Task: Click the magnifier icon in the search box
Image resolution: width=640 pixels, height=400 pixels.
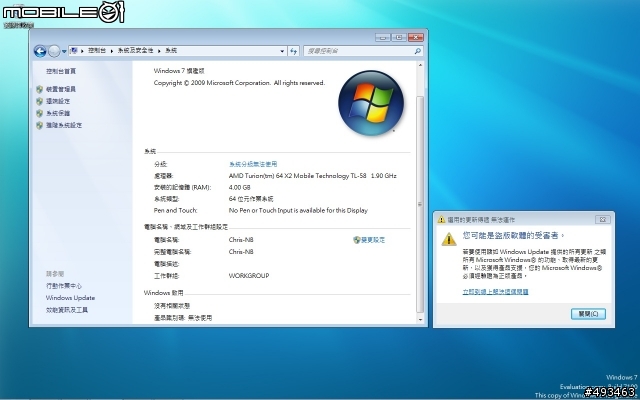Action: (x=417, y=51)
